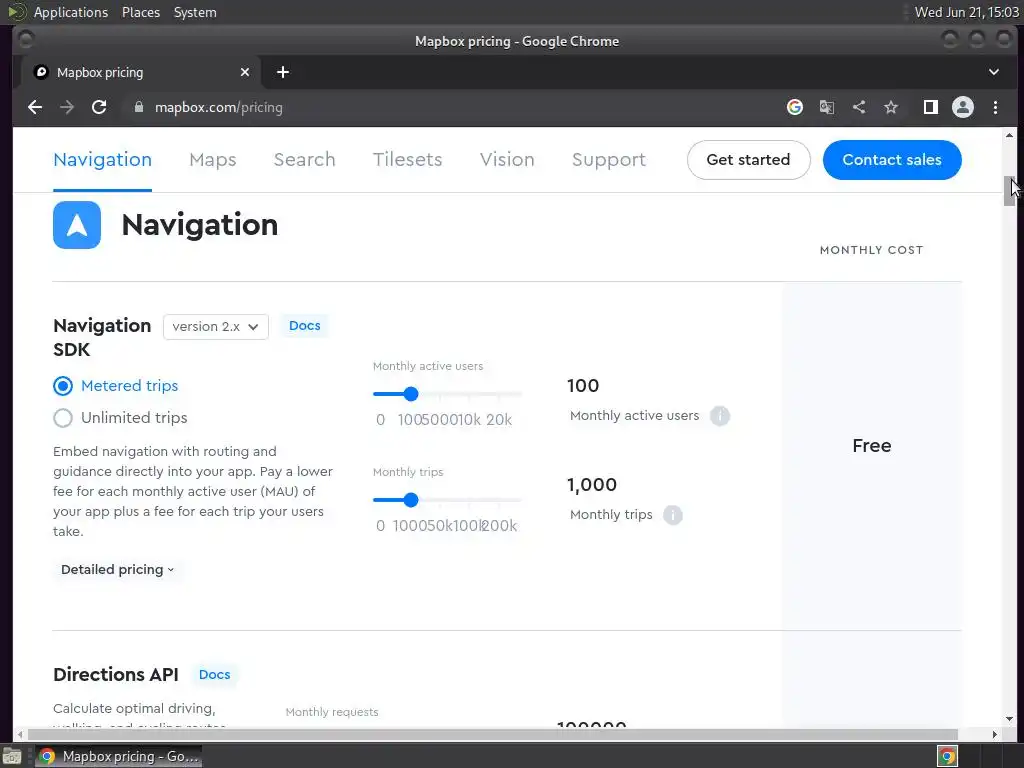
Task: Open the version 2.x dropdown
Action: (x=216, y=327)
